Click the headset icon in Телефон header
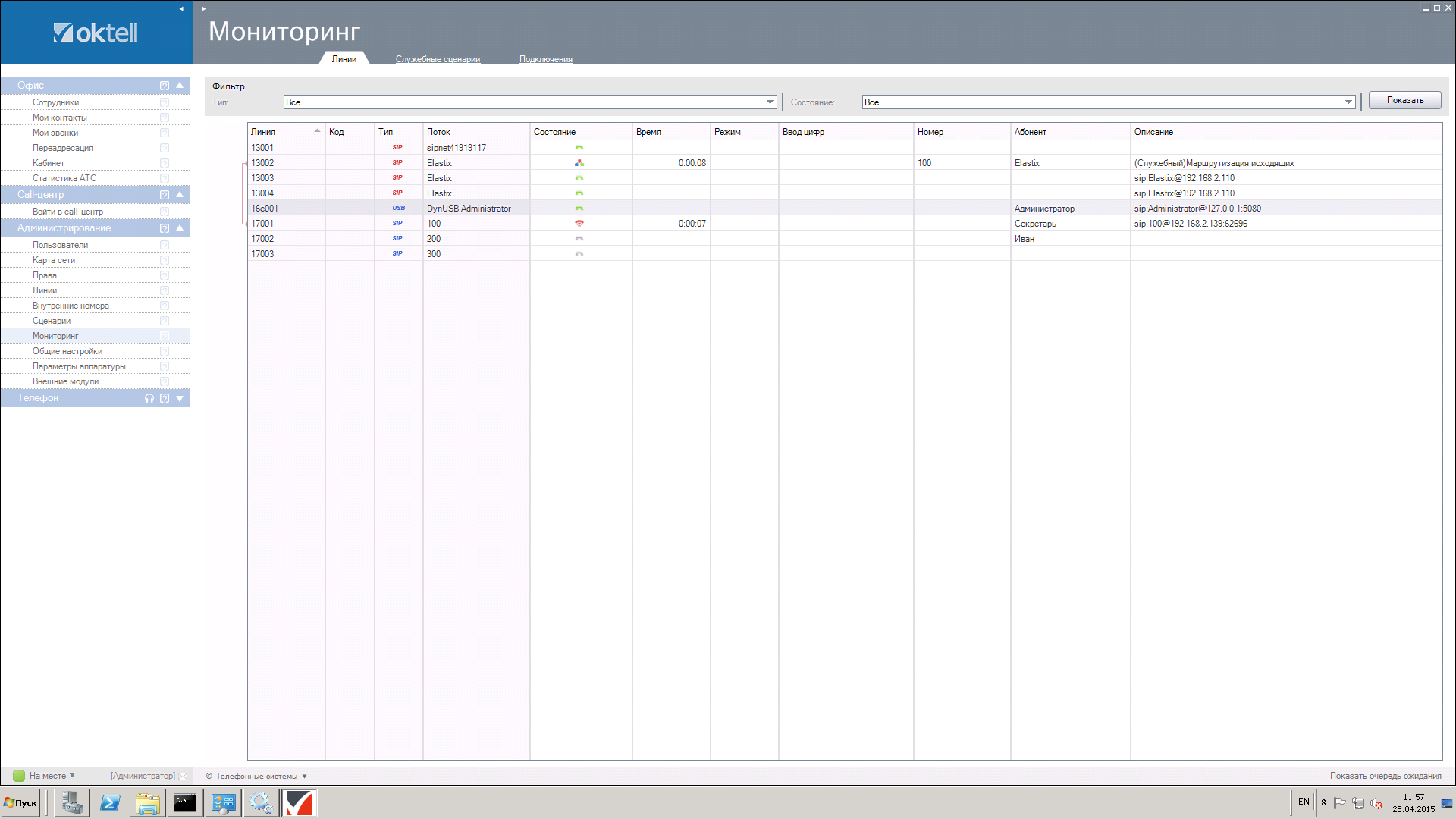 tap(149, 398)
